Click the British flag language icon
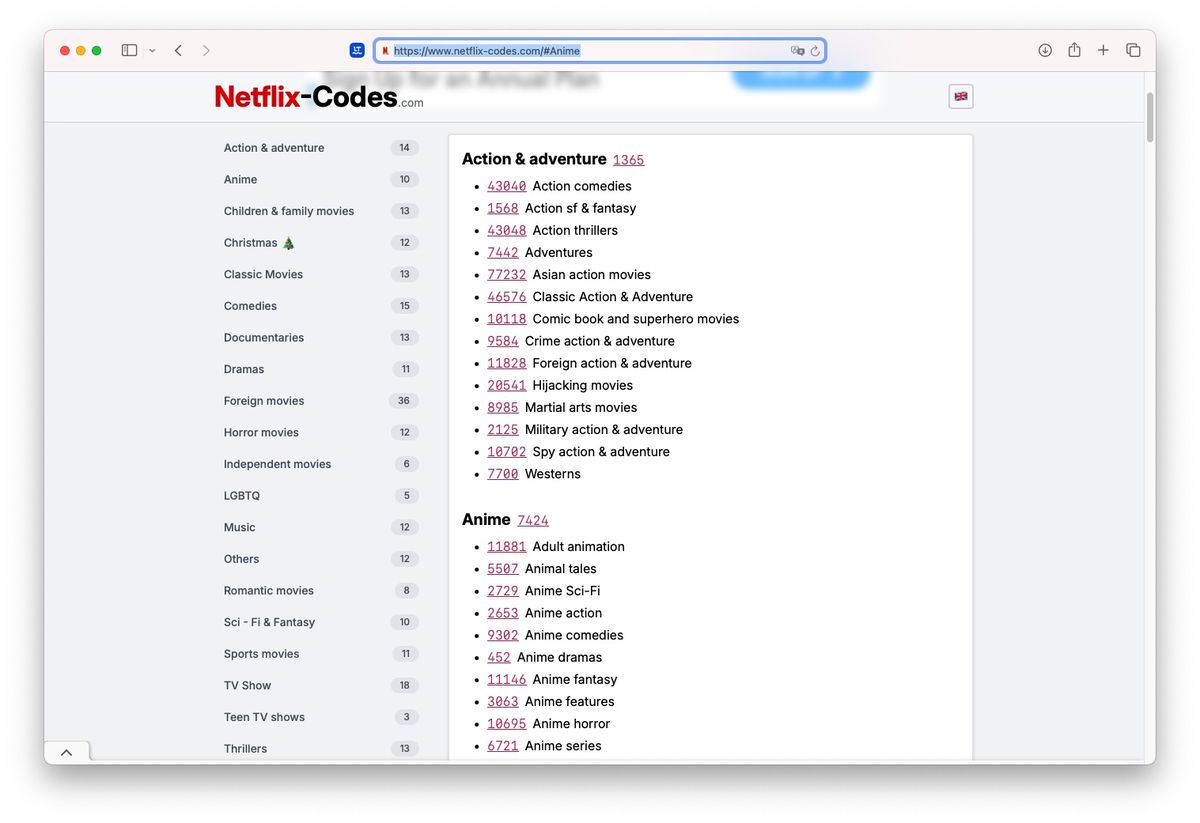Image resolution: width=1200 pixels, height=823 pixels. pos(960,96)
